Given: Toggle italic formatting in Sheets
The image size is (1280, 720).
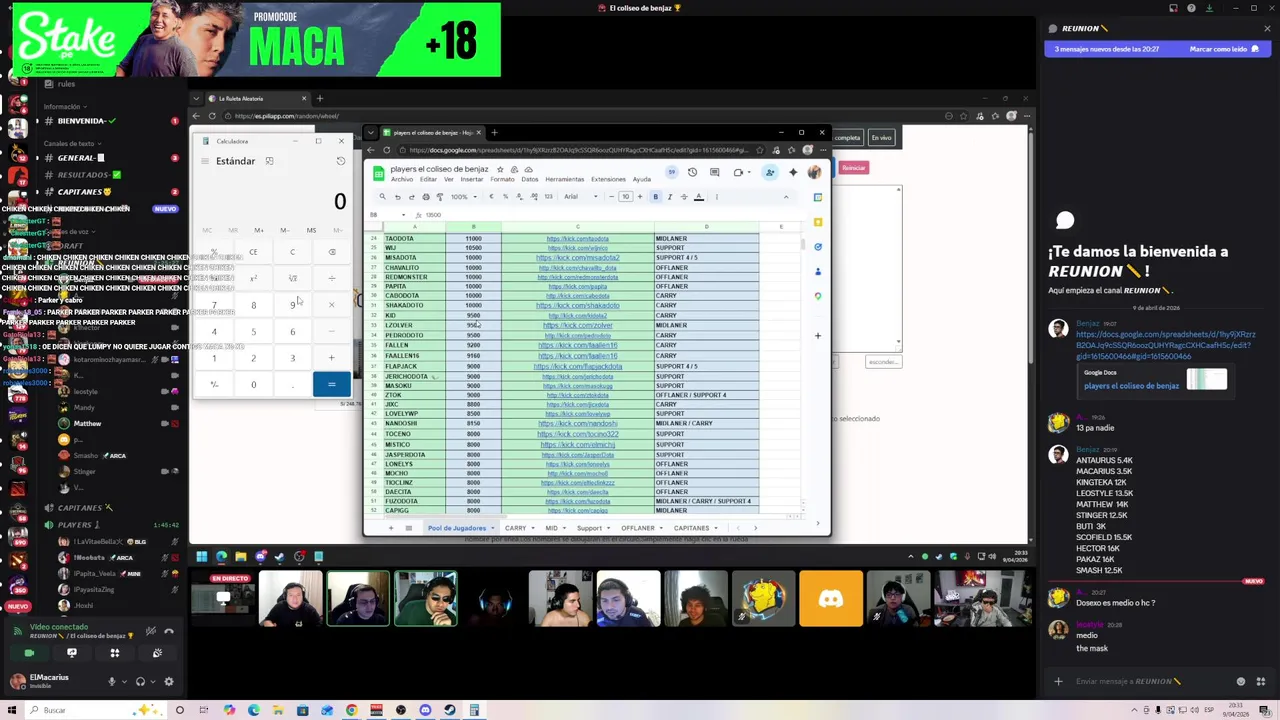Looking at the screenshot, I should [670, 197].
